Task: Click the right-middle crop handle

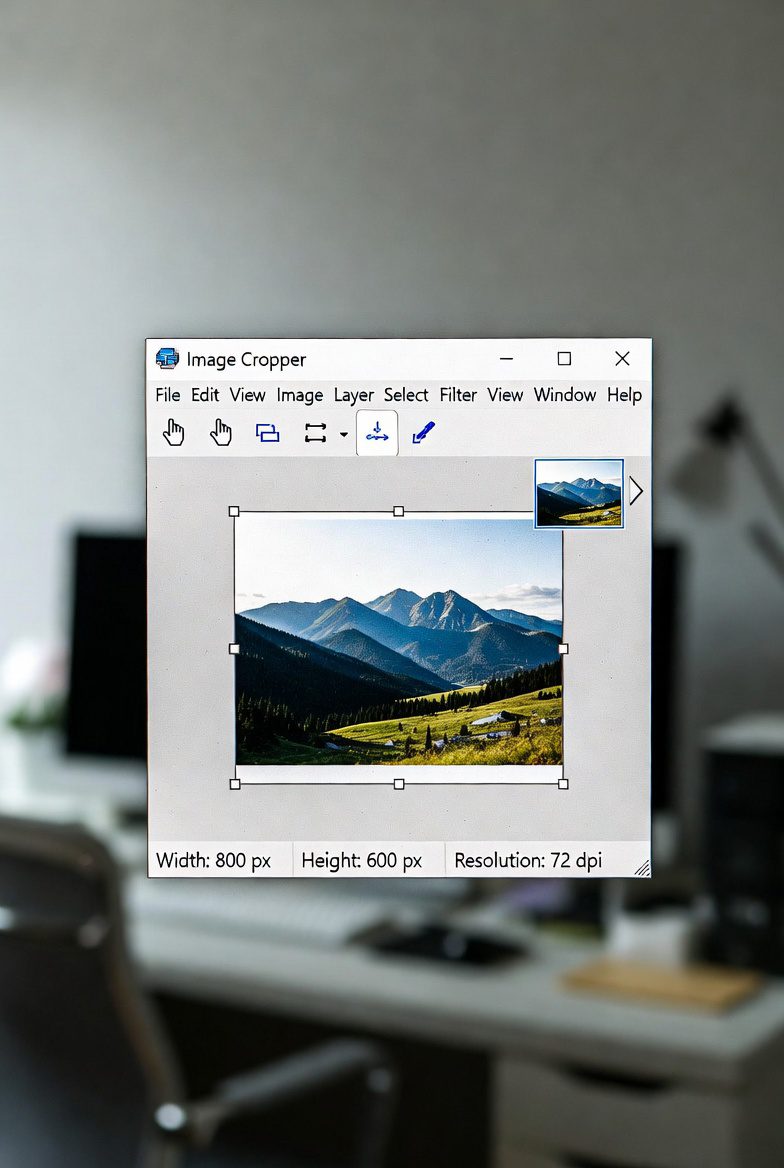Action: point(563,649)
